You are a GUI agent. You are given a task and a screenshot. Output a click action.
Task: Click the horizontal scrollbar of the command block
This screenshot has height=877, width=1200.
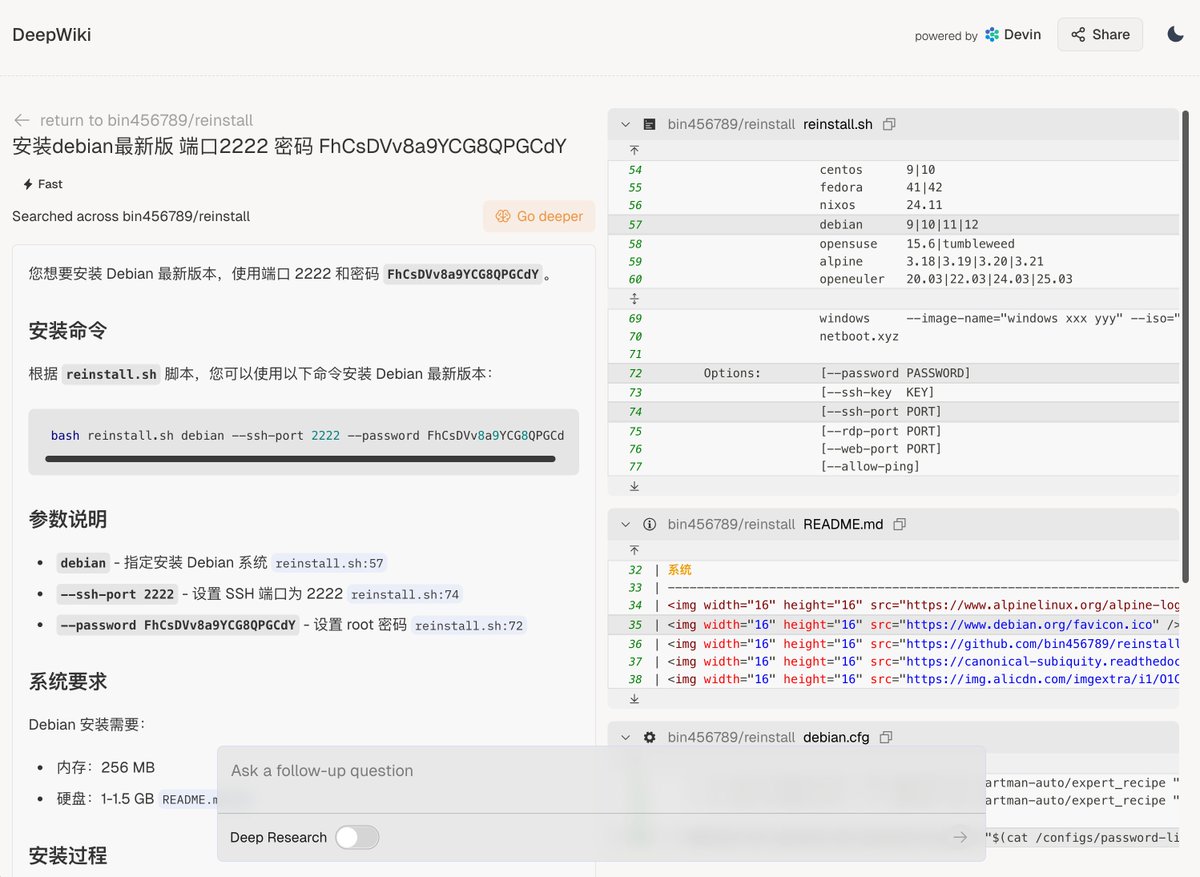click(300, 459)
